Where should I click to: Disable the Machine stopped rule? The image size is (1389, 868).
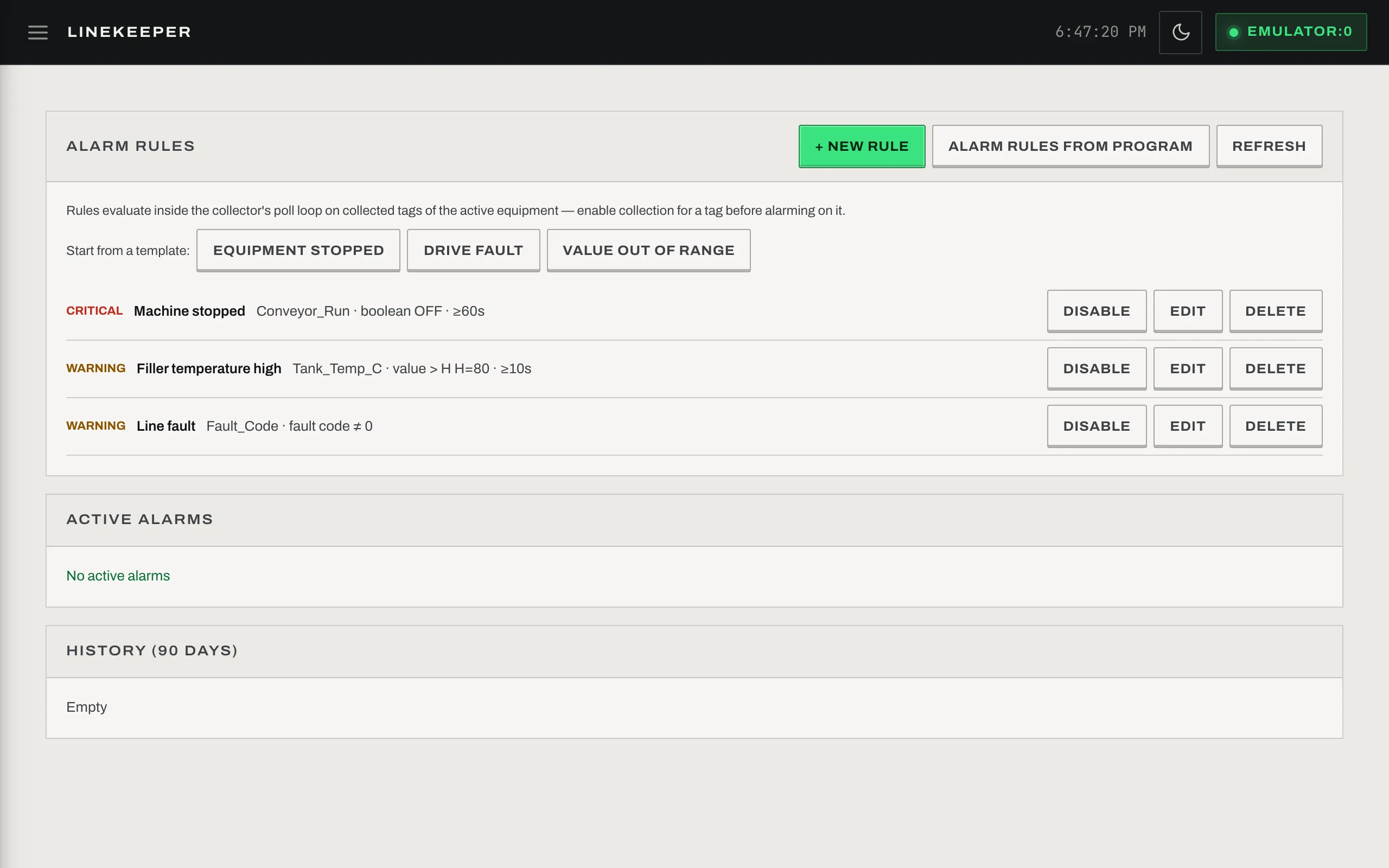pyautogui.click(x=1096, y=311)
